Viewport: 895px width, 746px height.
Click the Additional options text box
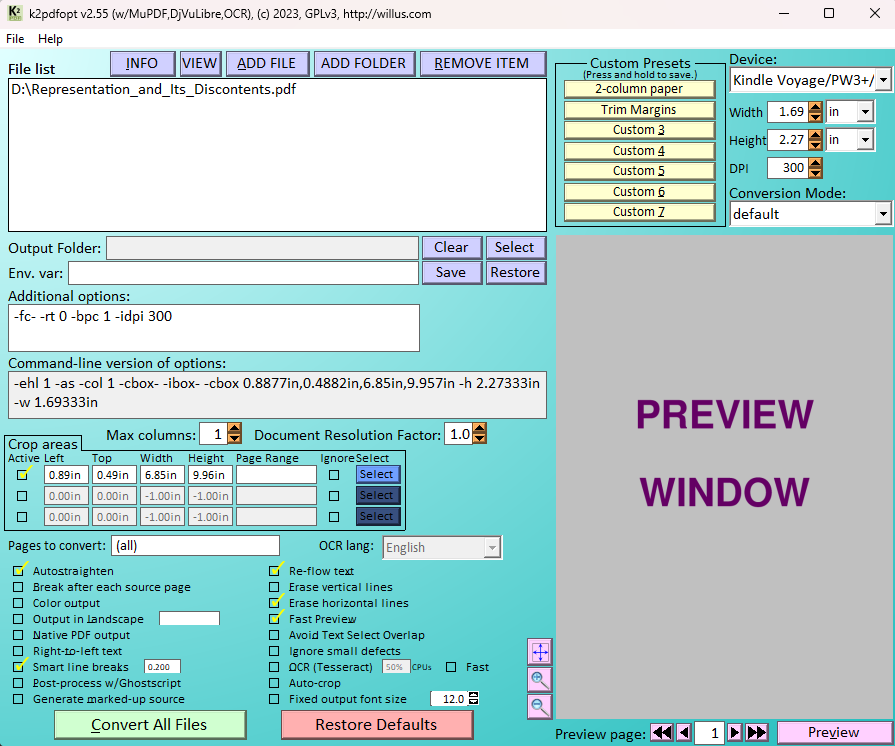click(214, 328)
